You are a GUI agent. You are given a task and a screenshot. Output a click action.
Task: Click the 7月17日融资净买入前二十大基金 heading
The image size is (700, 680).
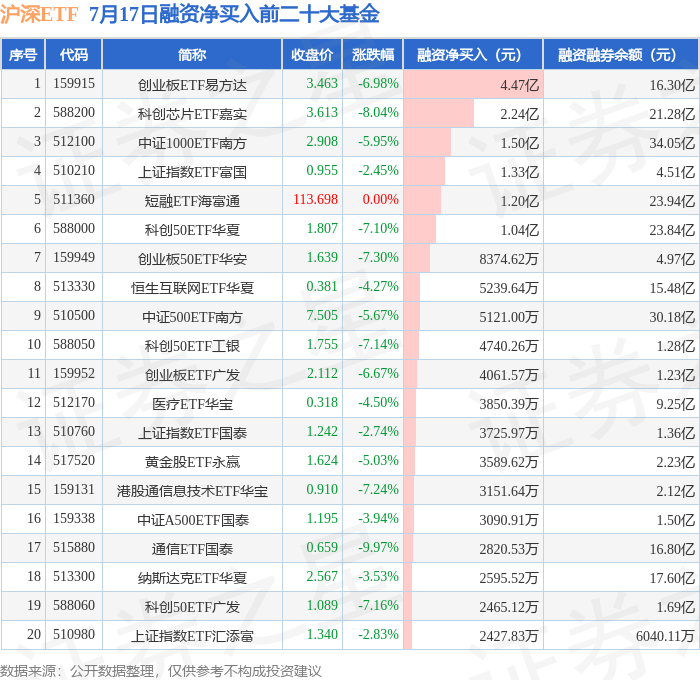(x=234, y=14)
